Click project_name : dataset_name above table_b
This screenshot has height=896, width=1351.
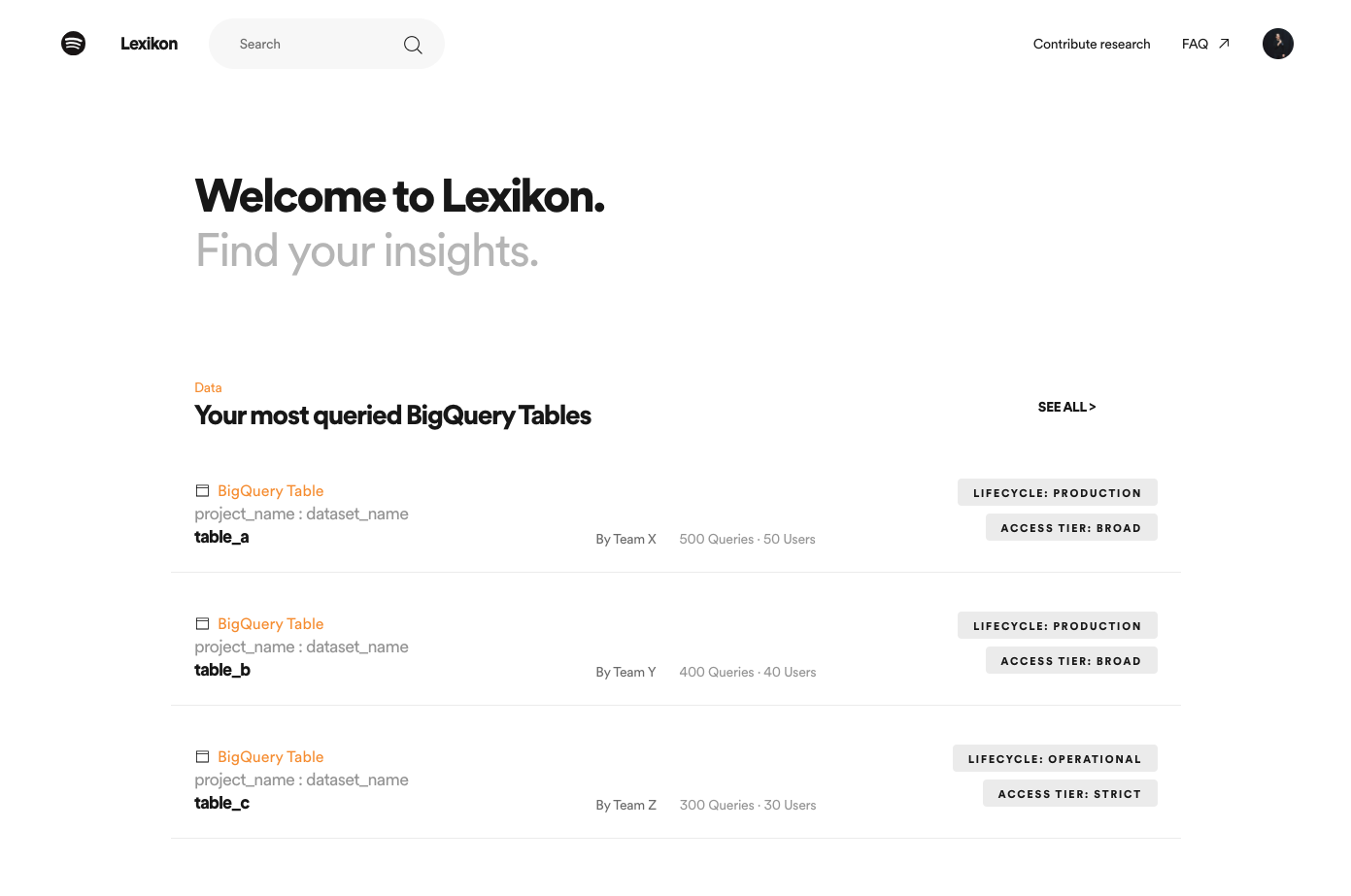click(x=301, y=647)
